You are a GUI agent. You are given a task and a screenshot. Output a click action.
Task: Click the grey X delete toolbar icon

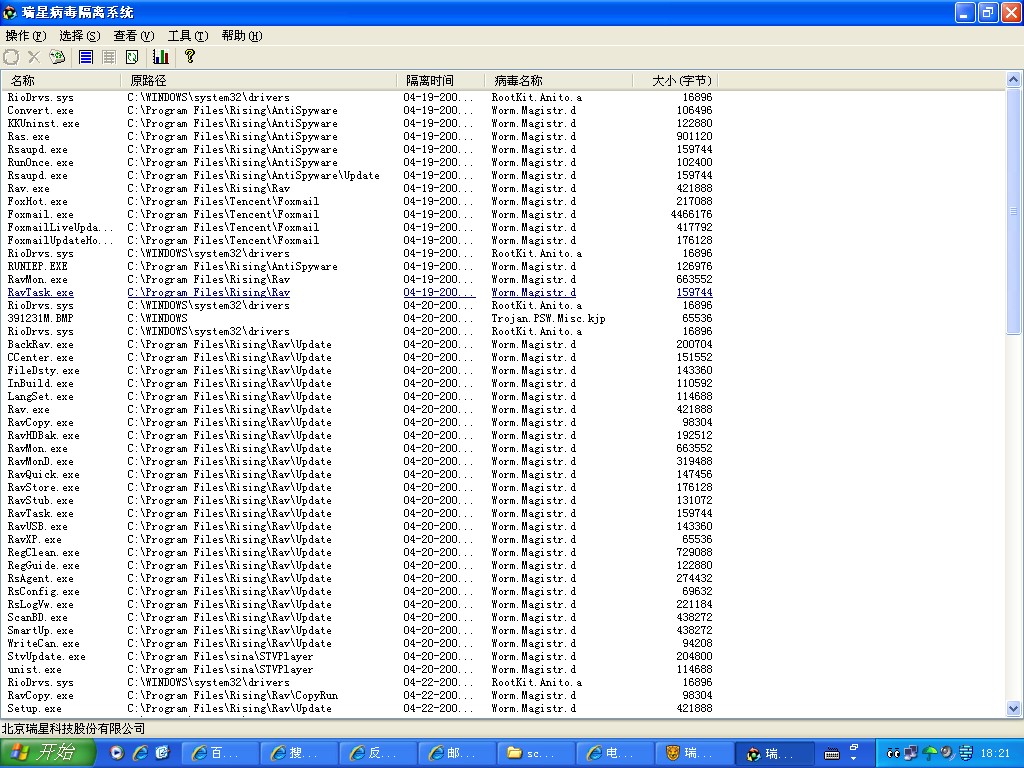pos(34,57)
